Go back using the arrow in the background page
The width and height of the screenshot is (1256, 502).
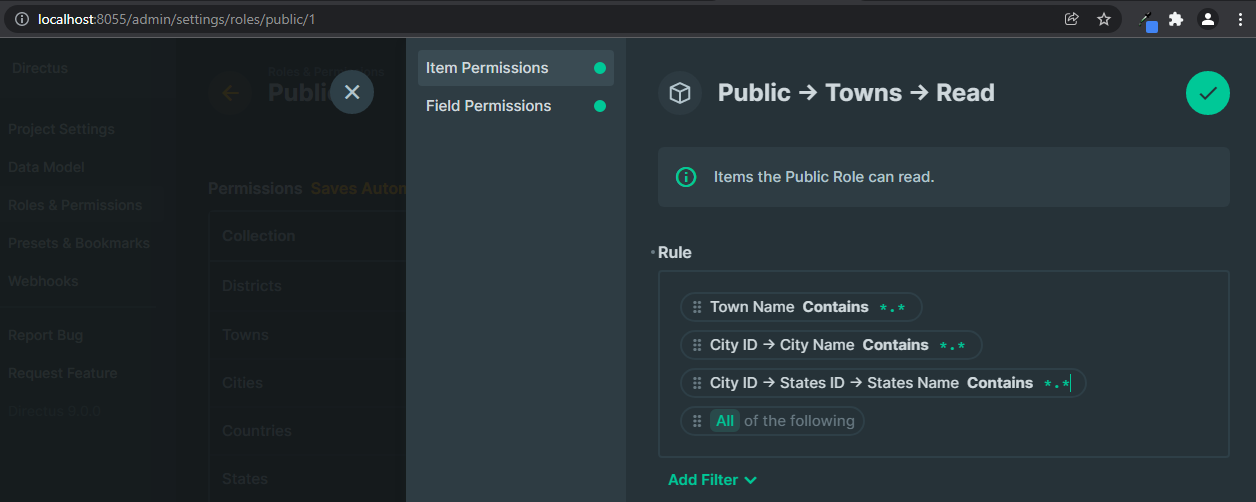pos(230,93)
